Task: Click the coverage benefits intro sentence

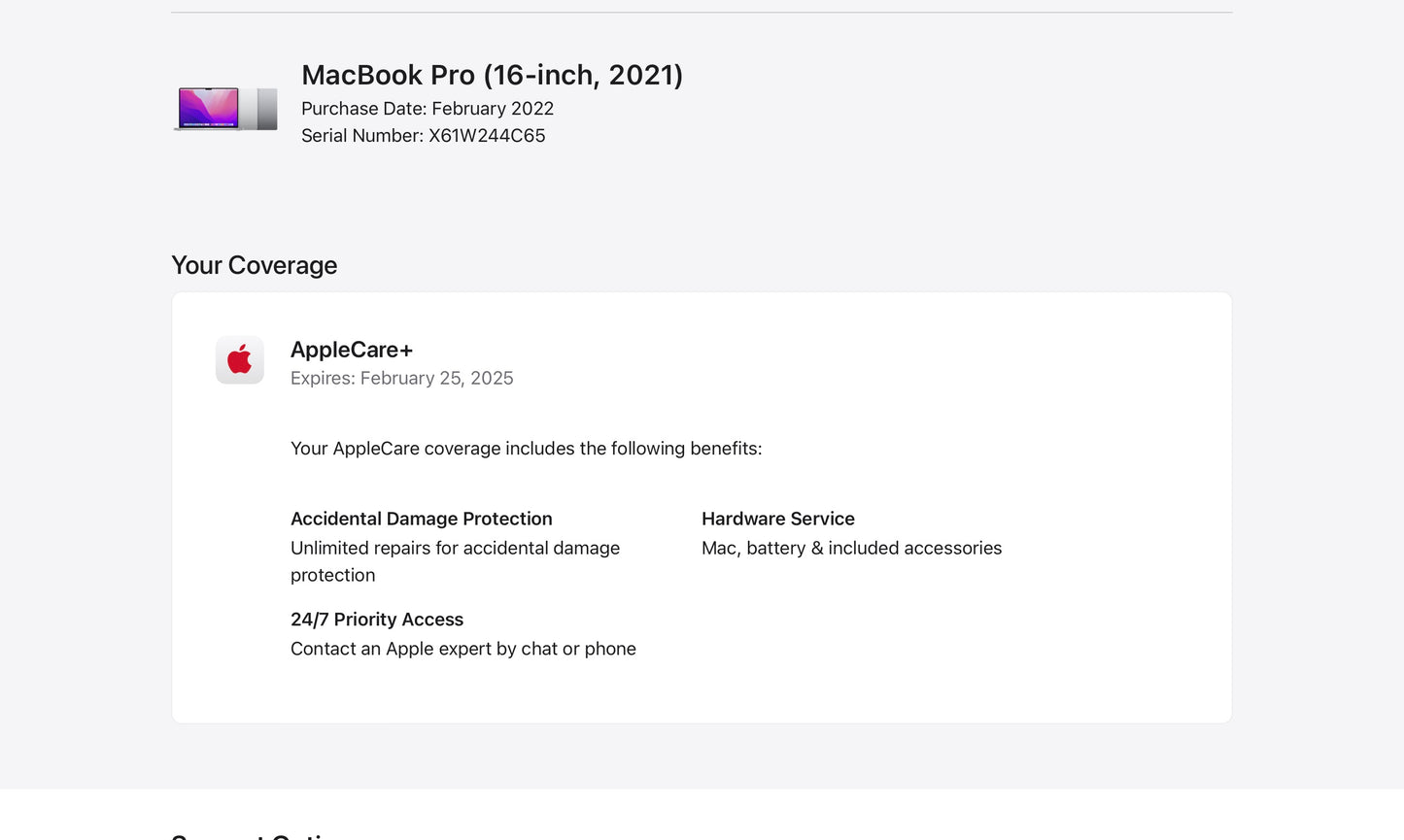Action: click(526, 449)
